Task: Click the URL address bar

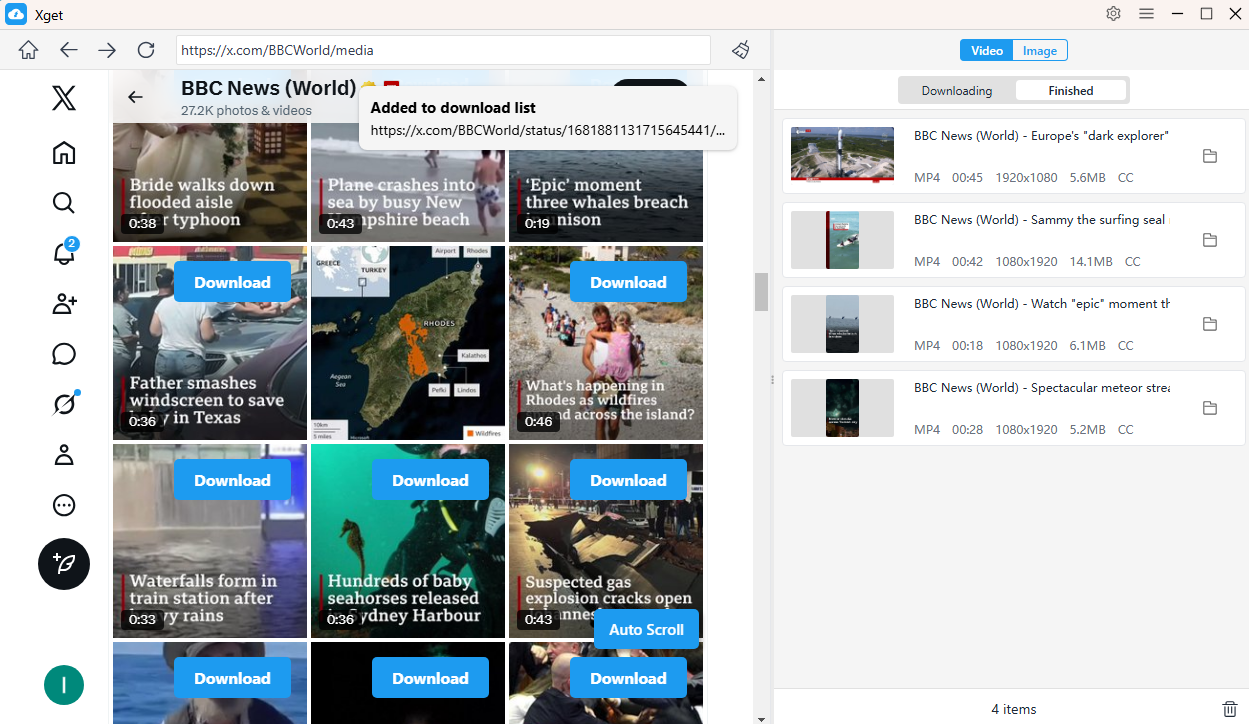Action: click(443, 50)
